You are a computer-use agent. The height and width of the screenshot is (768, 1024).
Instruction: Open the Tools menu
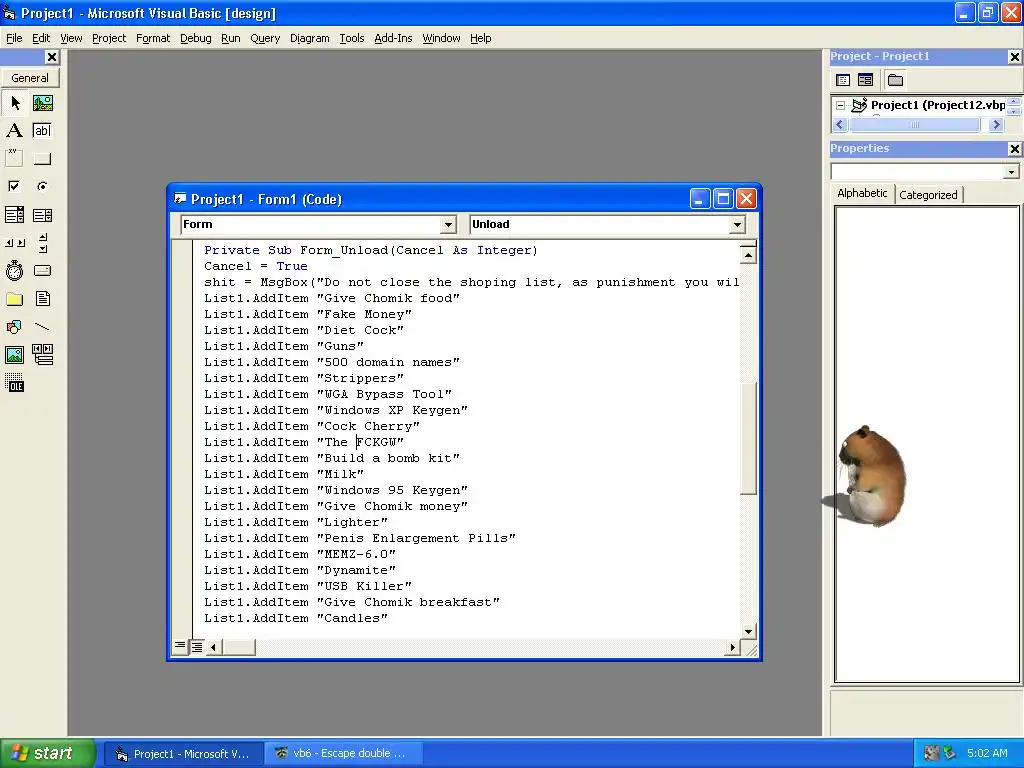point(351,38)
